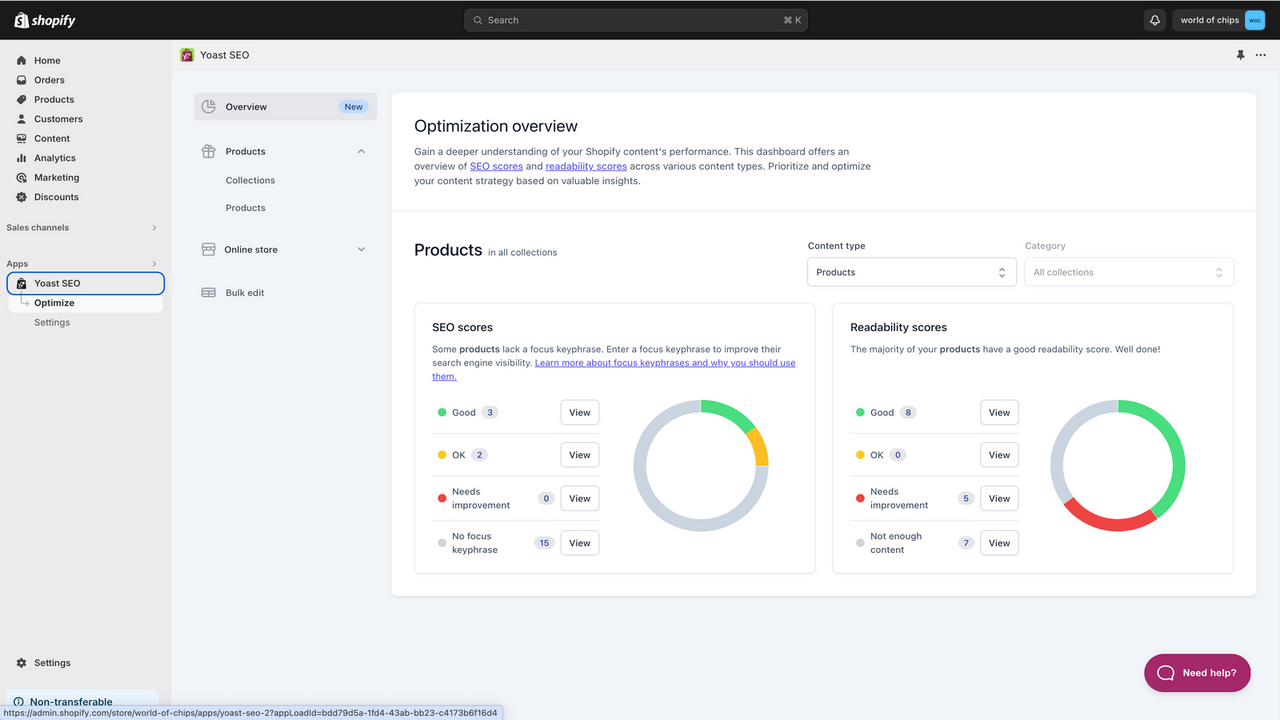The image size is (1280, 720).
Task: Click the New badge on Overview
Action: tap(353, 107)
